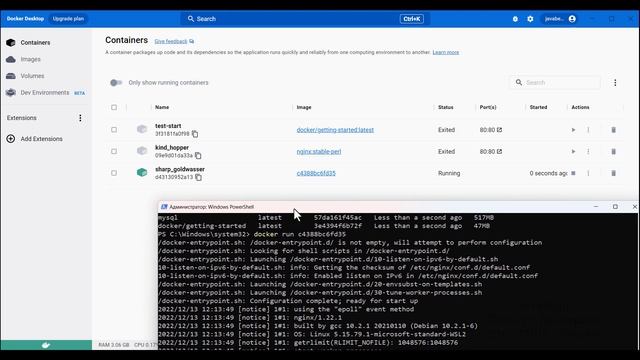Click the sharp_goldwasser container name

click(x=180, y=169)
